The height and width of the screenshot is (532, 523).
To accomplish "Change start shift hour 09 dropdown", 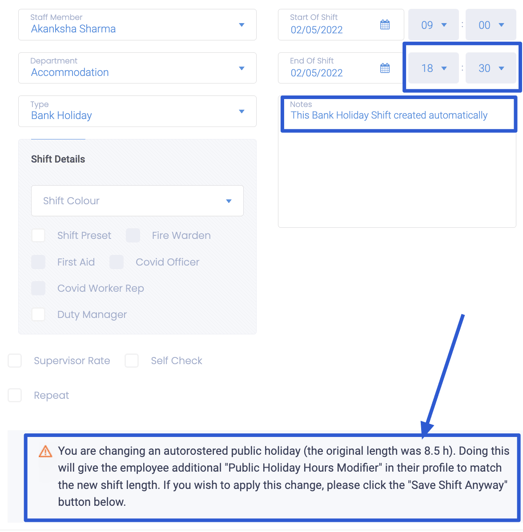I will (x=433, y=25).
